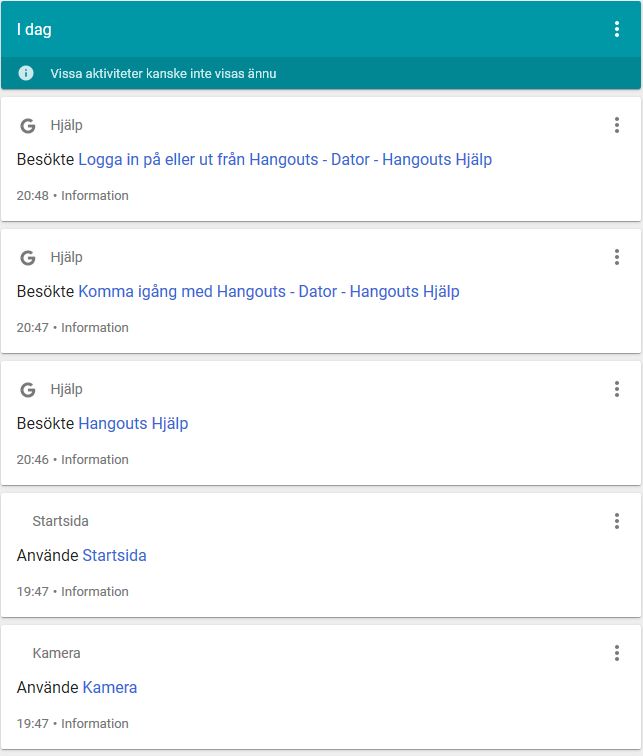Screen dimensions: 643x756
Task: Open options for the 20:46 Hangouts Hjälp entry
Action: pos(616,389)
